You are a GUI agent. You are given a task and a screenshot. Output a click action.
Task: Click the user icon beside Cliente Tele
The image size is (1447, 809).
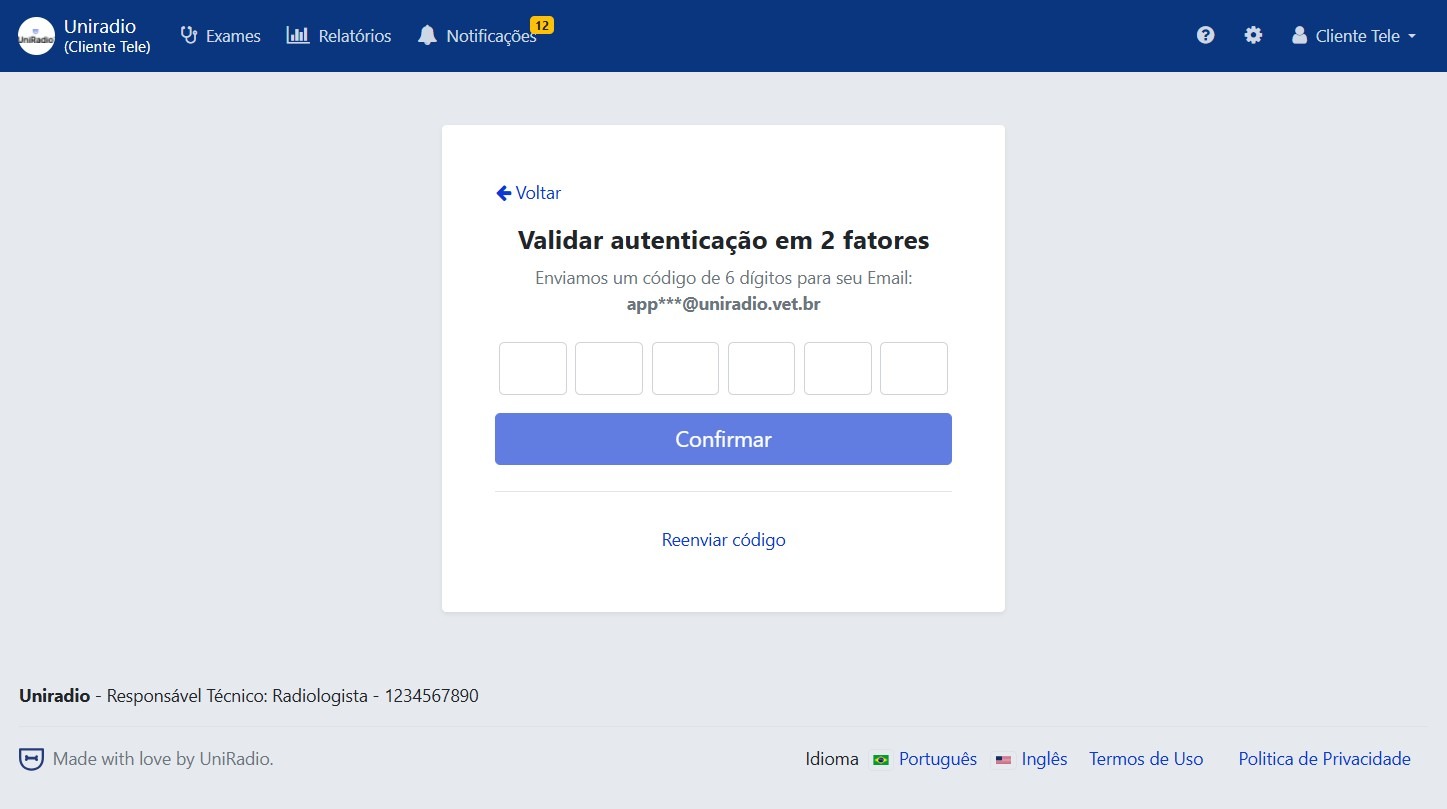[1298, 34]
